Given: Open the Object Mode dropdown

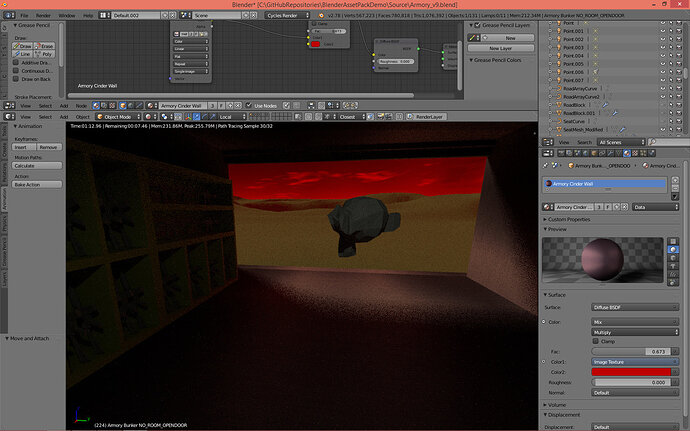Looking at the screenshot, I should [118, 117].
